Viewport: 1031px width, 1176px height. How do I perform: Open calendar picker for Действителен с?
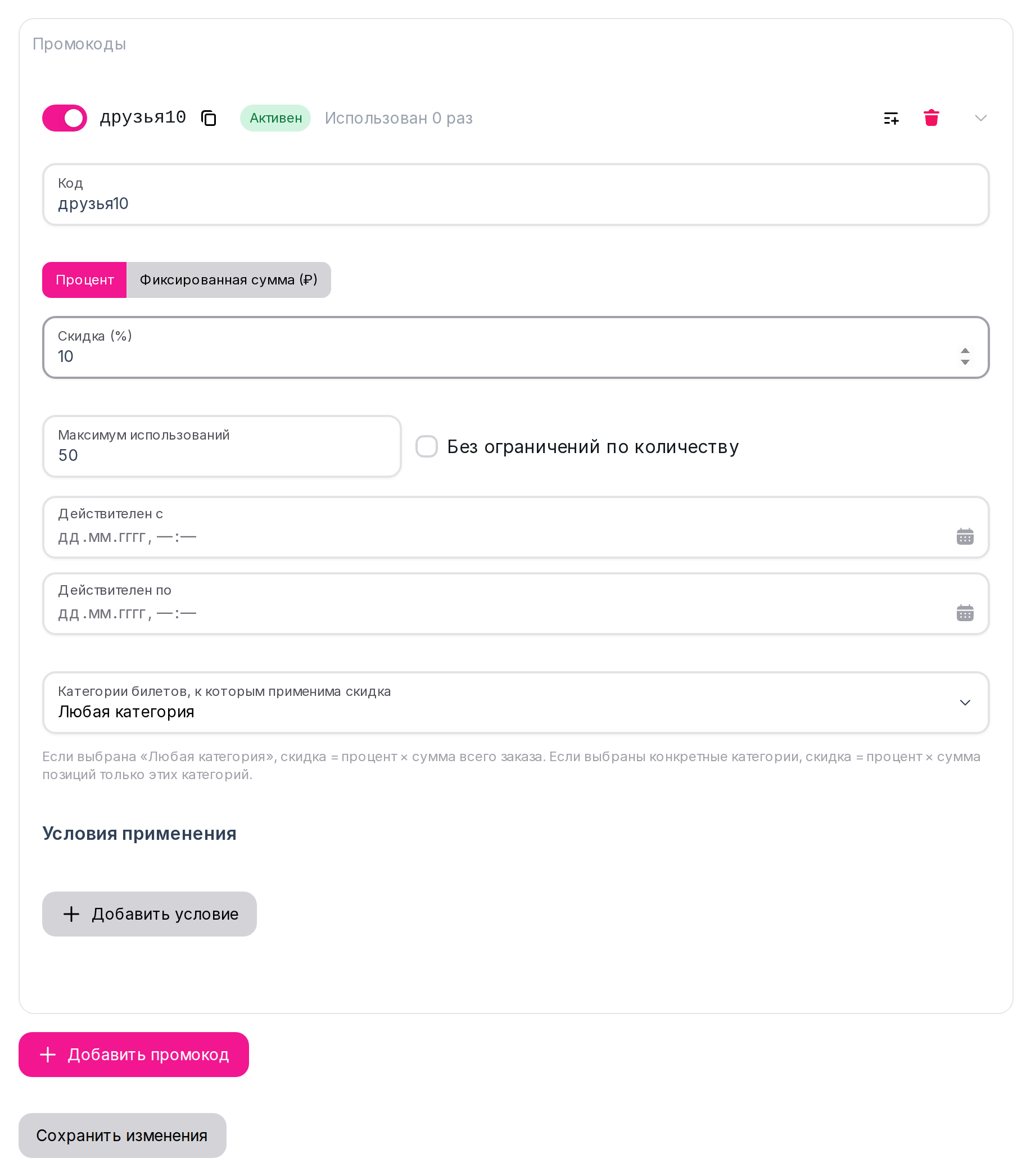965,536
